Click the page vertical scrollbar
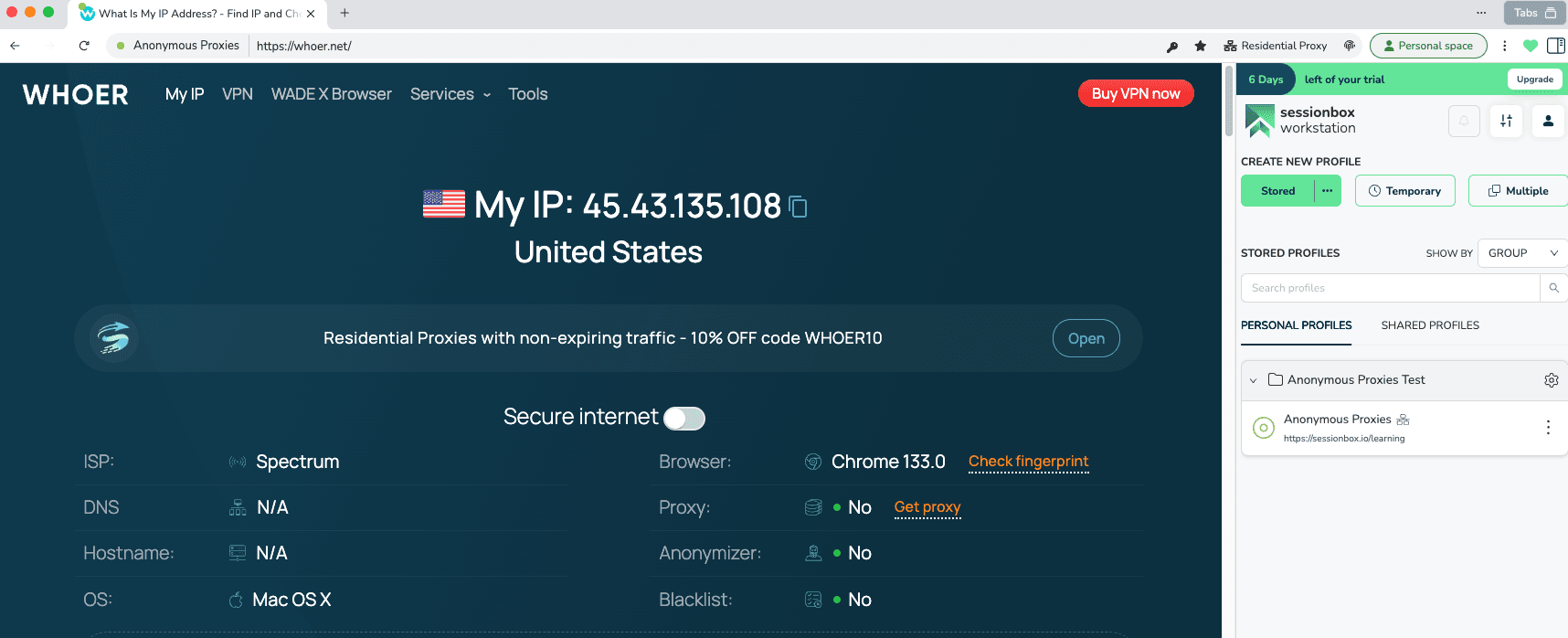 1229,102
